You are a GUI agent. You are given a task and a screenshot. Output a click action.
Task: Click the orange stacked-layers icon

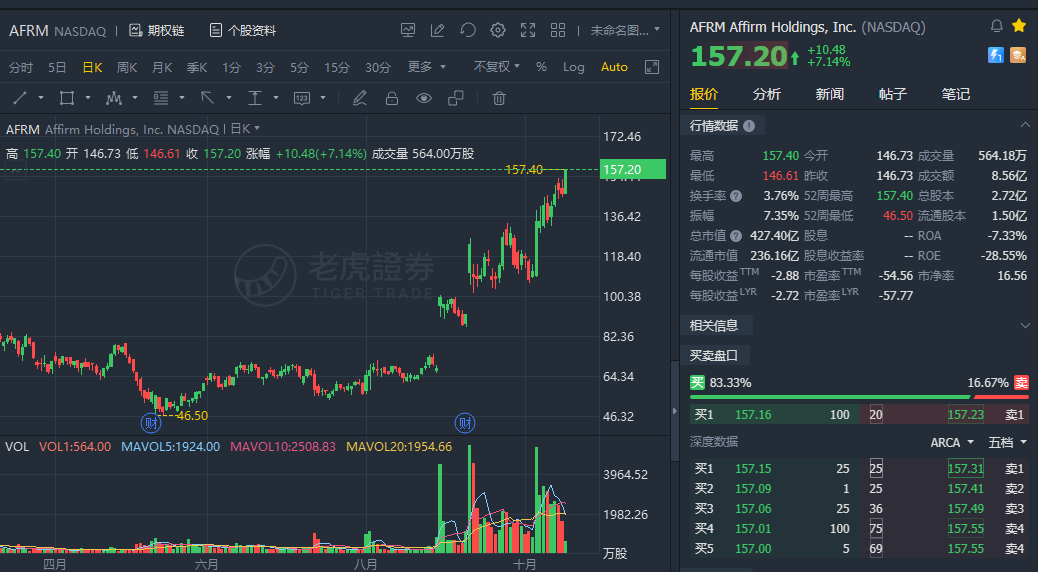(1018, 55)
